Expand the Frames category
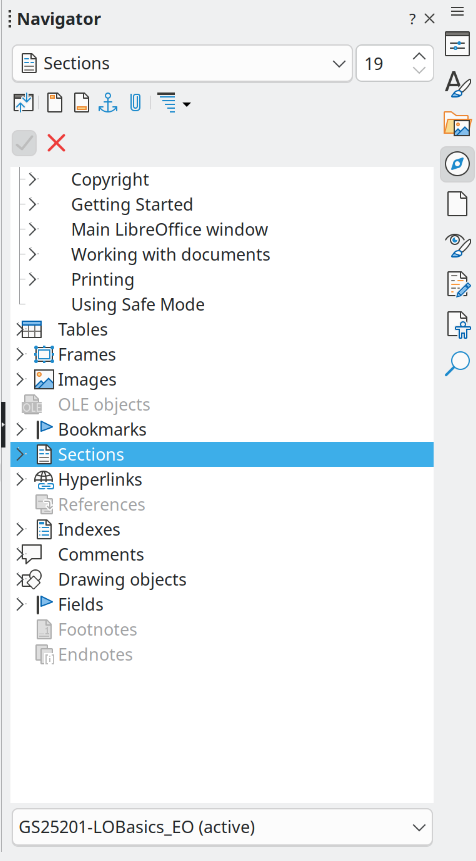 click(20, 355)
